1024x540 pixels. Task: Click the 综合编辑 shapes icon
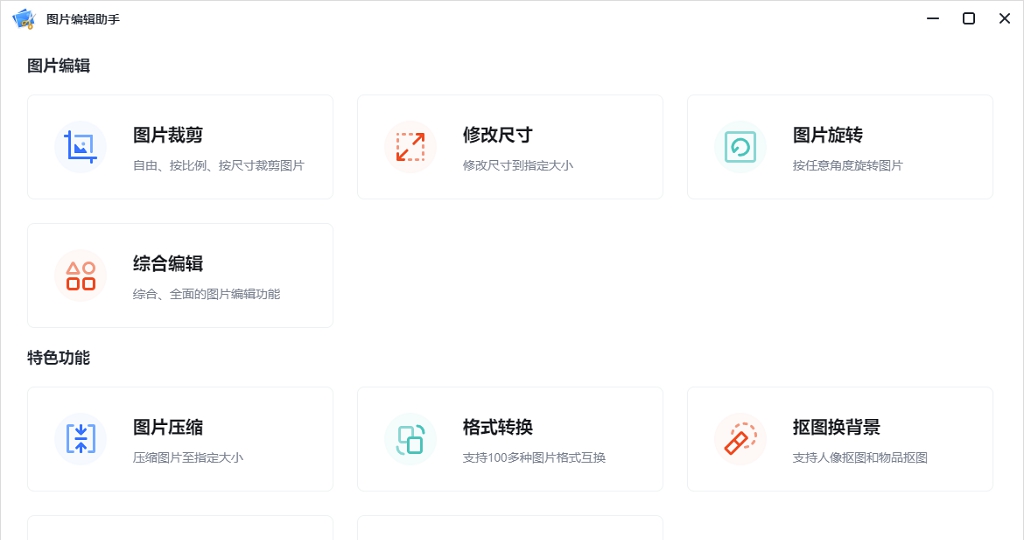[80, 276]
